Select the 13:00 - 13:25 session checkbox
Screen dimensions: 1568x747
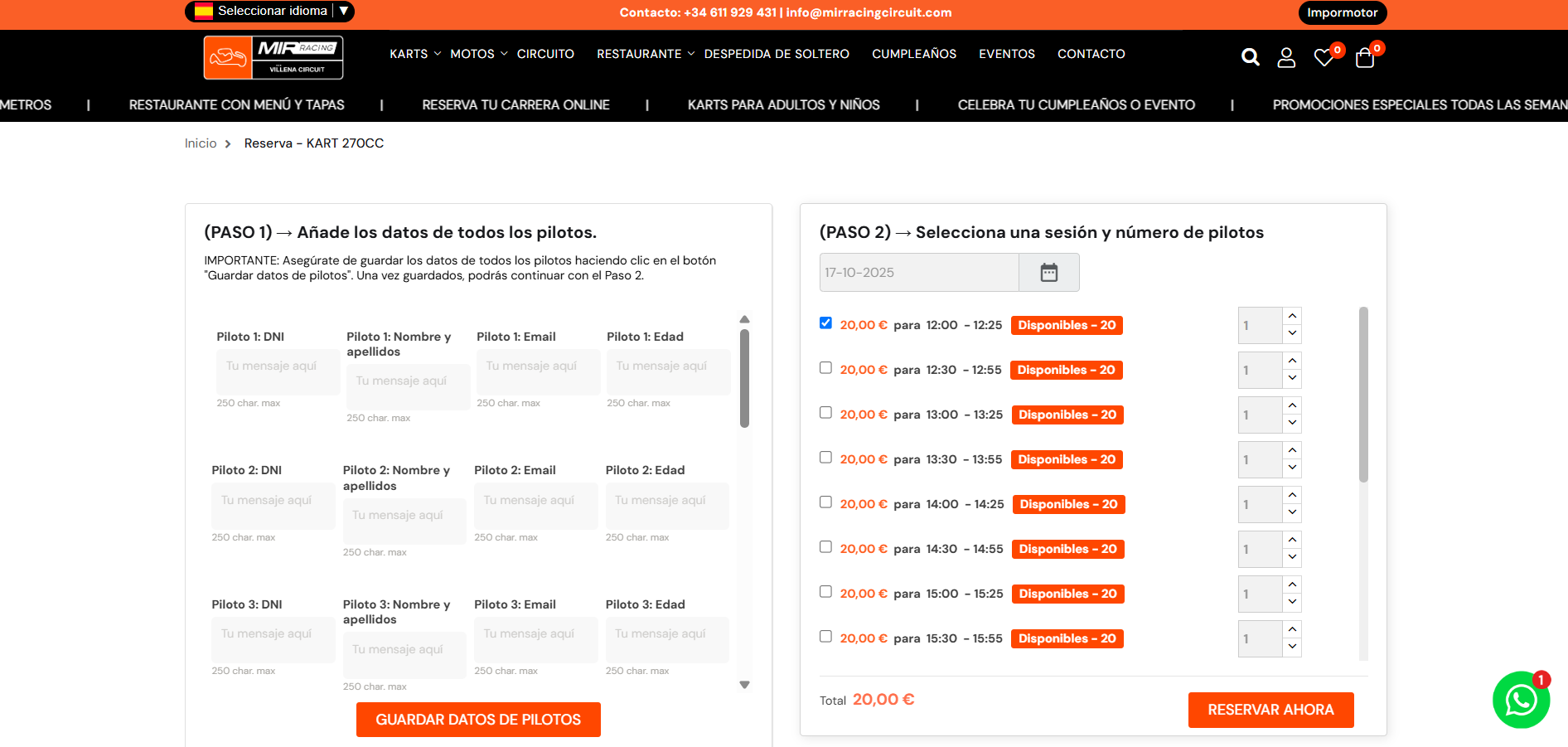pyautogui.click(x=825, y=413)
